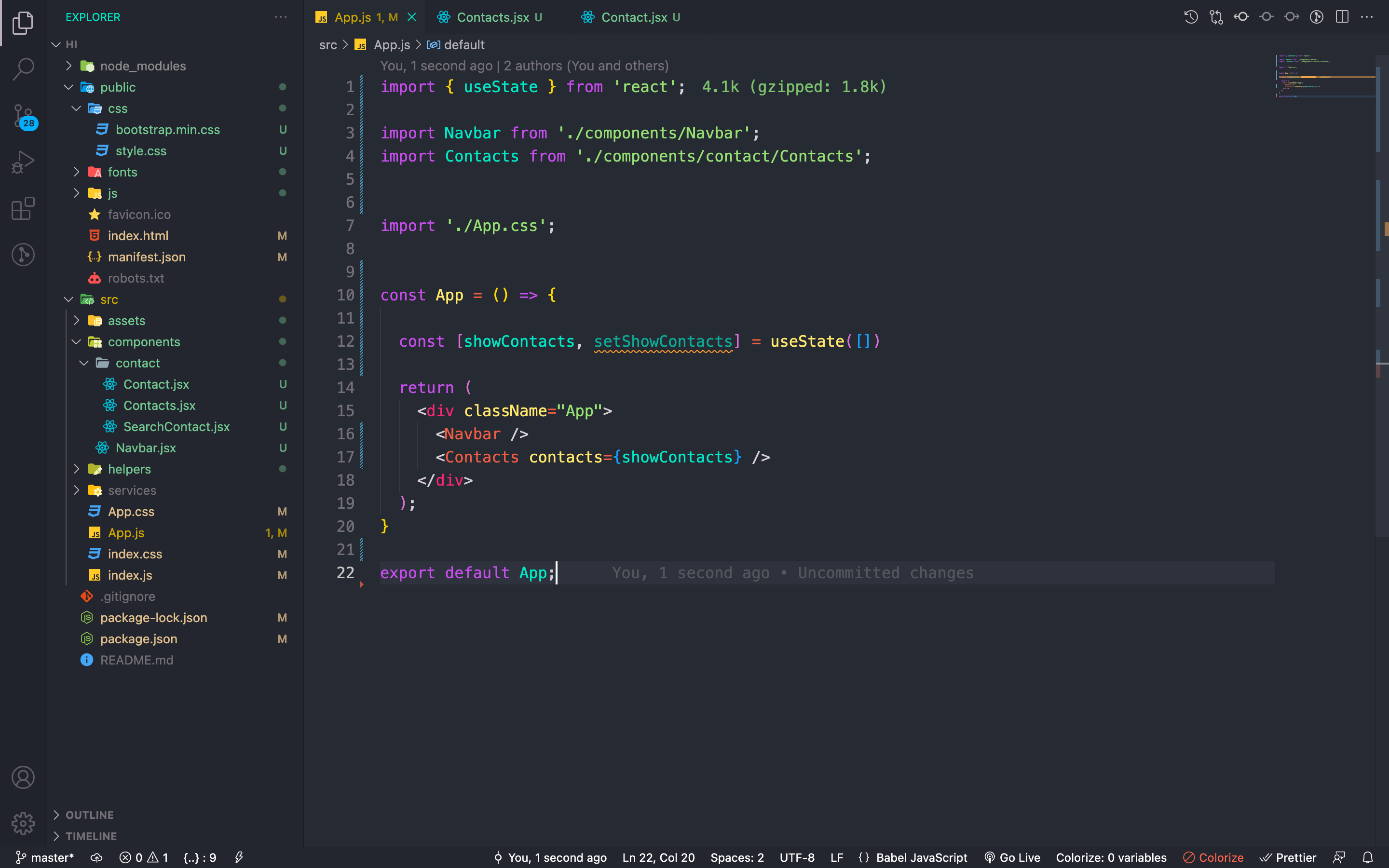The image size is (1389, 868).
Task: Open notifications bell in status bar
Action: click(1368, 858)
